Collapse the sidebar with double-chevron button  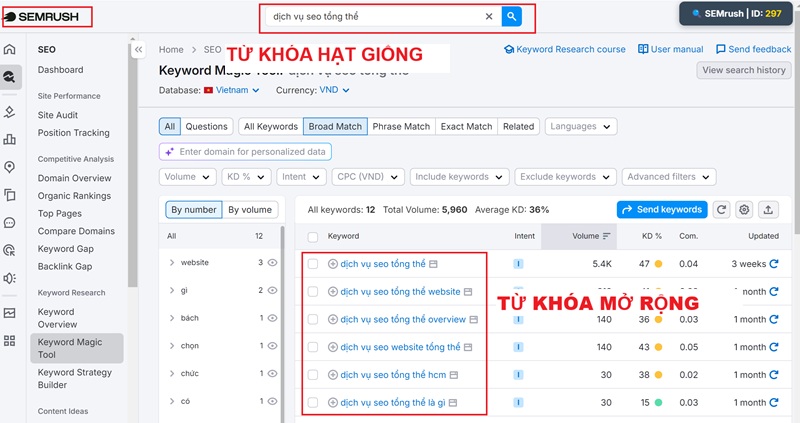pos(138,49)
